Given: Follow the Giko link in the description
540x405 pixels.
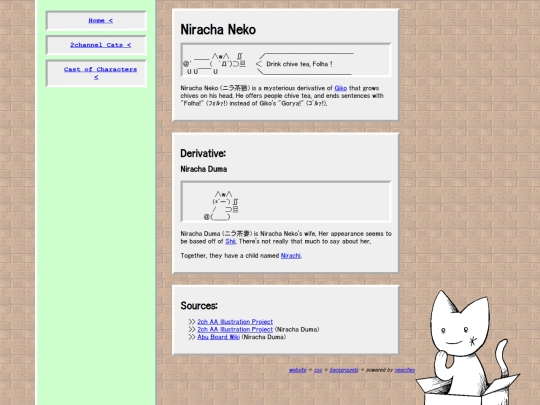Looking at the screenshot, I should 341,88.
